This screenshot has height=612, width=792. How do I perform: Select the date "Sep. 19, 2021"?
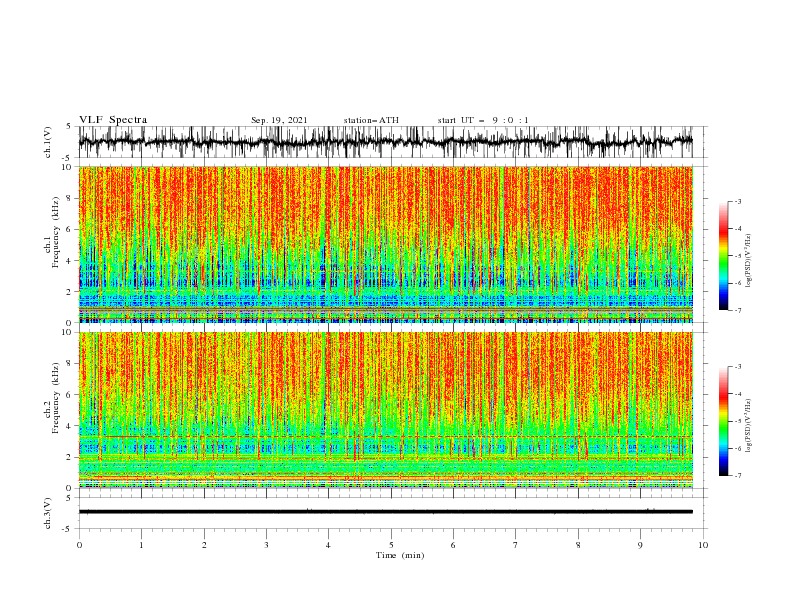point(279,120)
